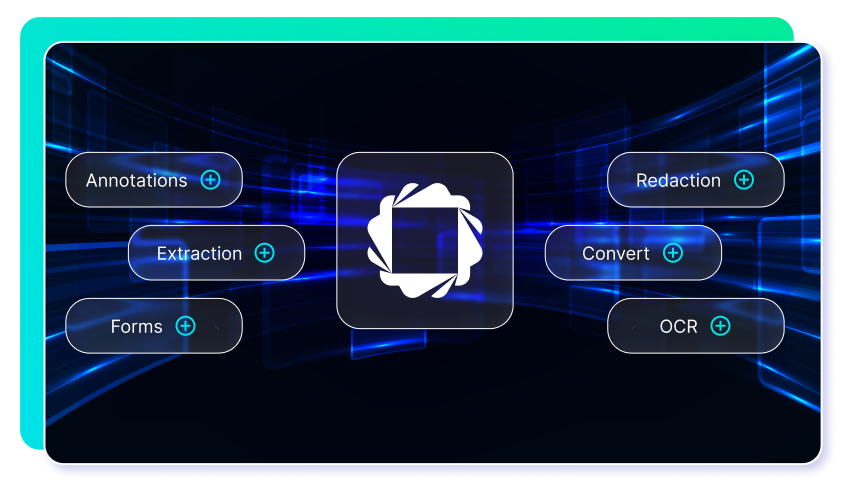Viewport: 850px width, 481px height.
Task: Click the plus icon next to Annotations
Action: tap(210, 179)
